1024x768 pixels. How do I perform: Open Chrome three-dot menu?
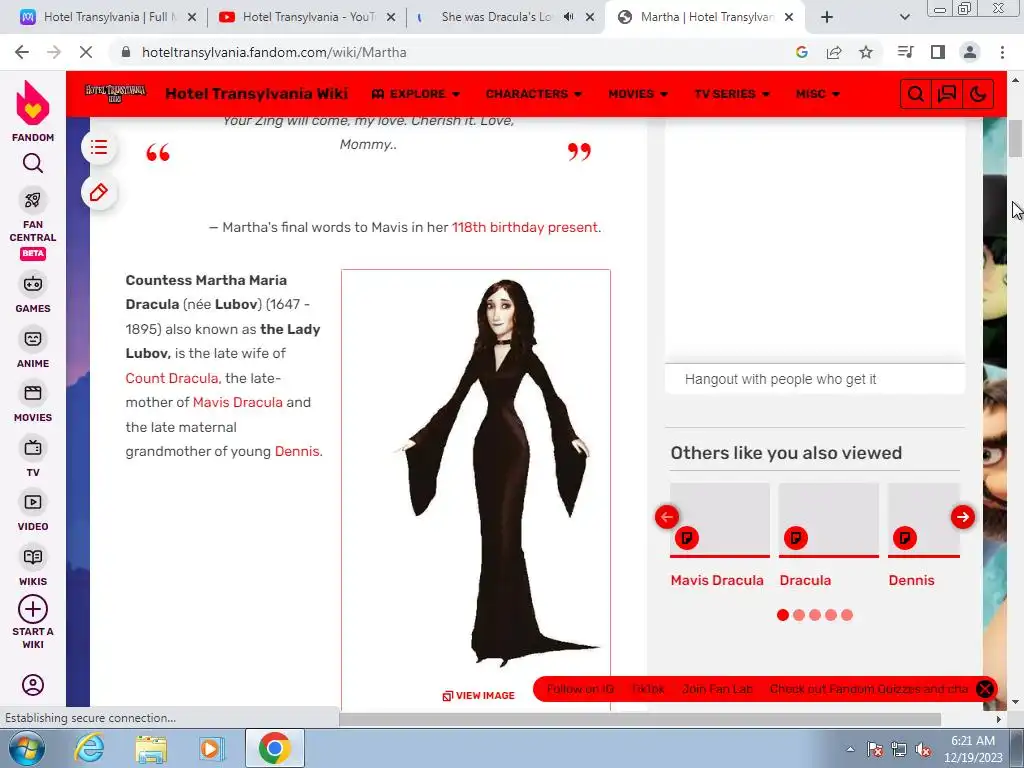[x=1002, y=52]
